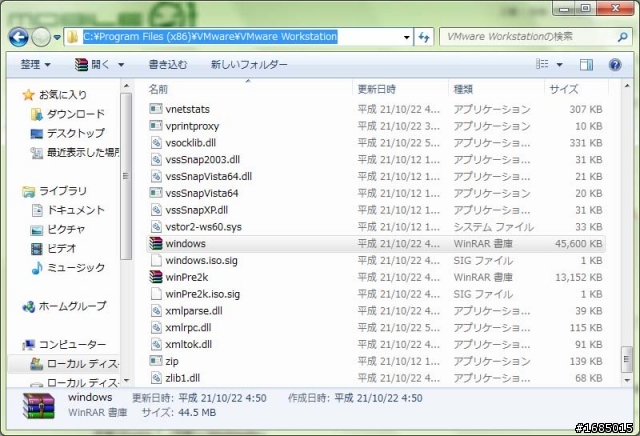Image resolution: width=640 pixels, height=436 pixels.
Task: Click the xmlrpc.dll file icon
Action: click(156, 327)
